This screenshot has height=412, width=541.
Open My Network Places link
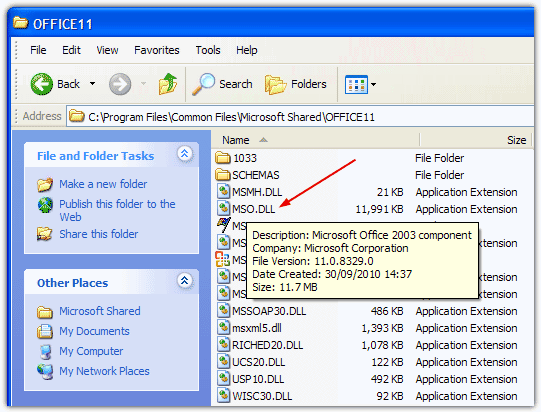click(104, 371)
